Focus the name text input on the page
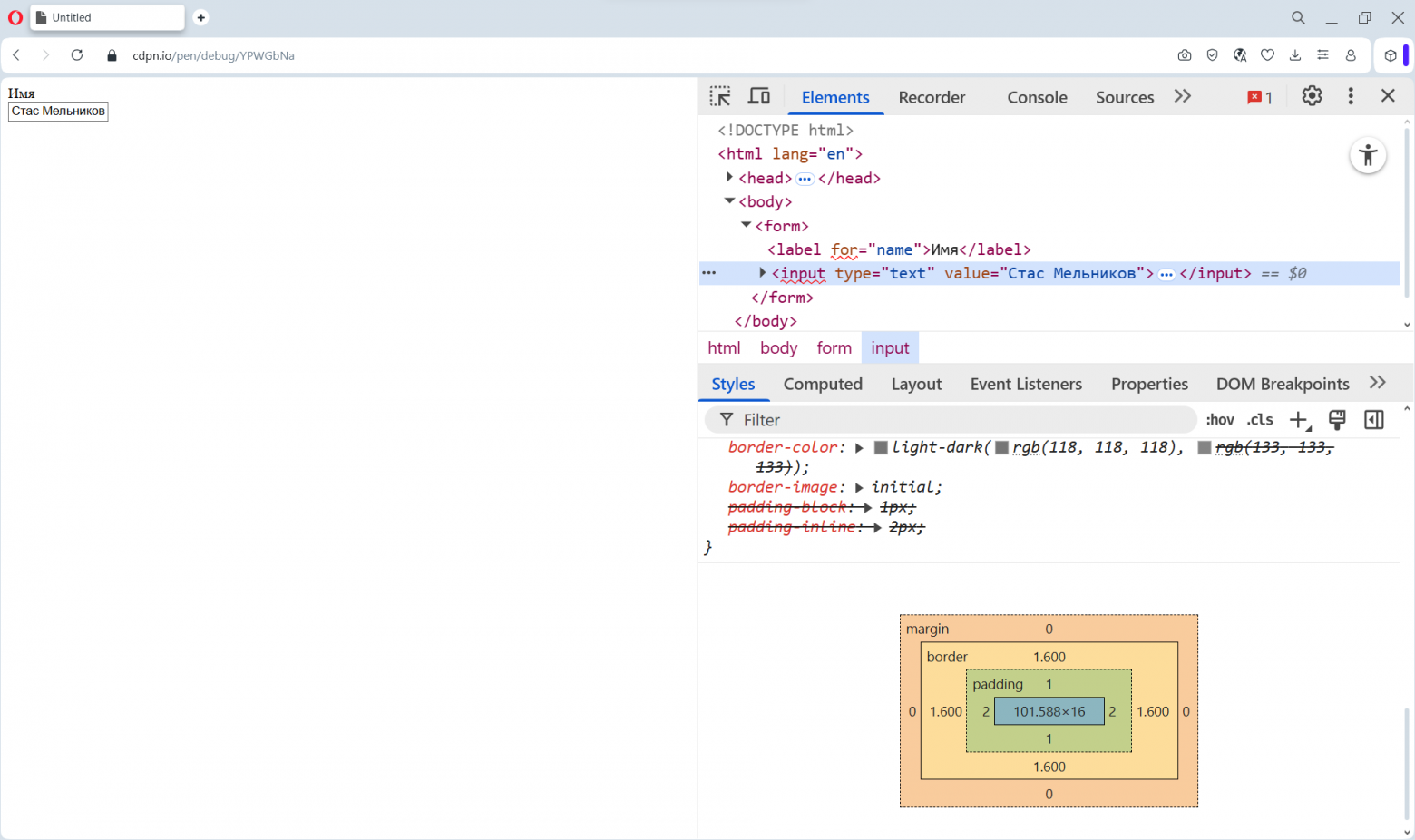The width and height of the screenshot is (1415, 840). click(x=58, y=112)
